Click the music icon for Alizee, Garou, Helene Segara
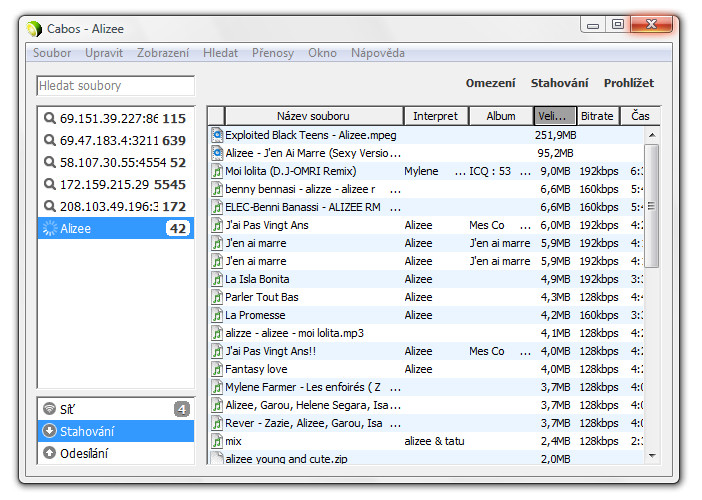The width and height of the screenshot is (702, 500). [217, 405]
